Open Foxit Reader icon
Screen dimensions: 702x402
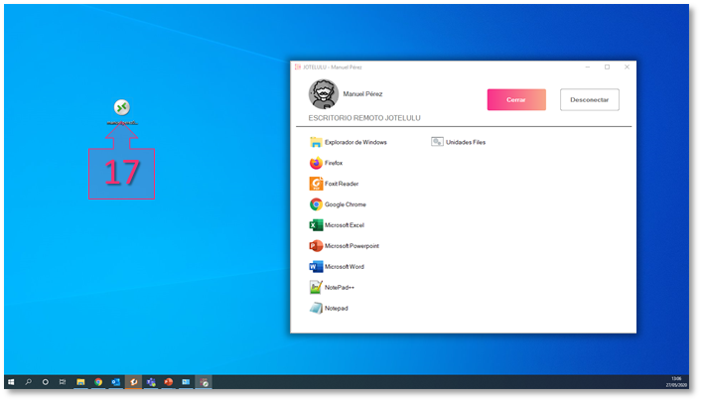point(316,184)
